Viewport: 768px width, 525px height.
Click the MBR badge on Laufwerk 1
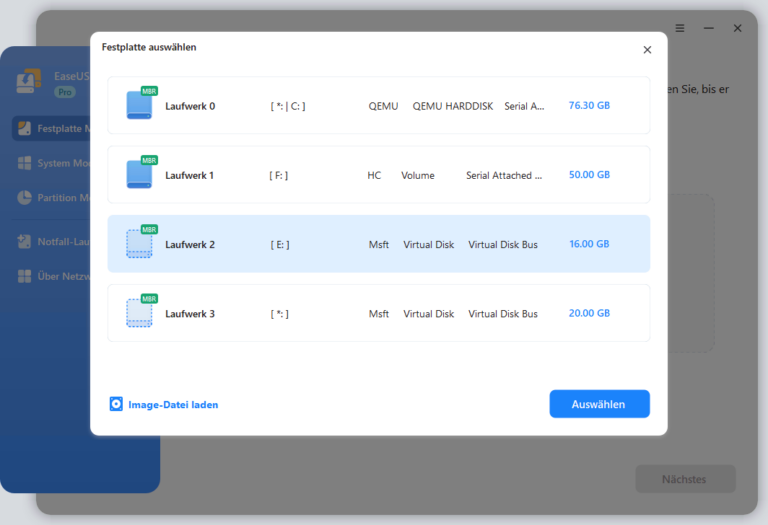pyautogui.click(x=149, y=160)
